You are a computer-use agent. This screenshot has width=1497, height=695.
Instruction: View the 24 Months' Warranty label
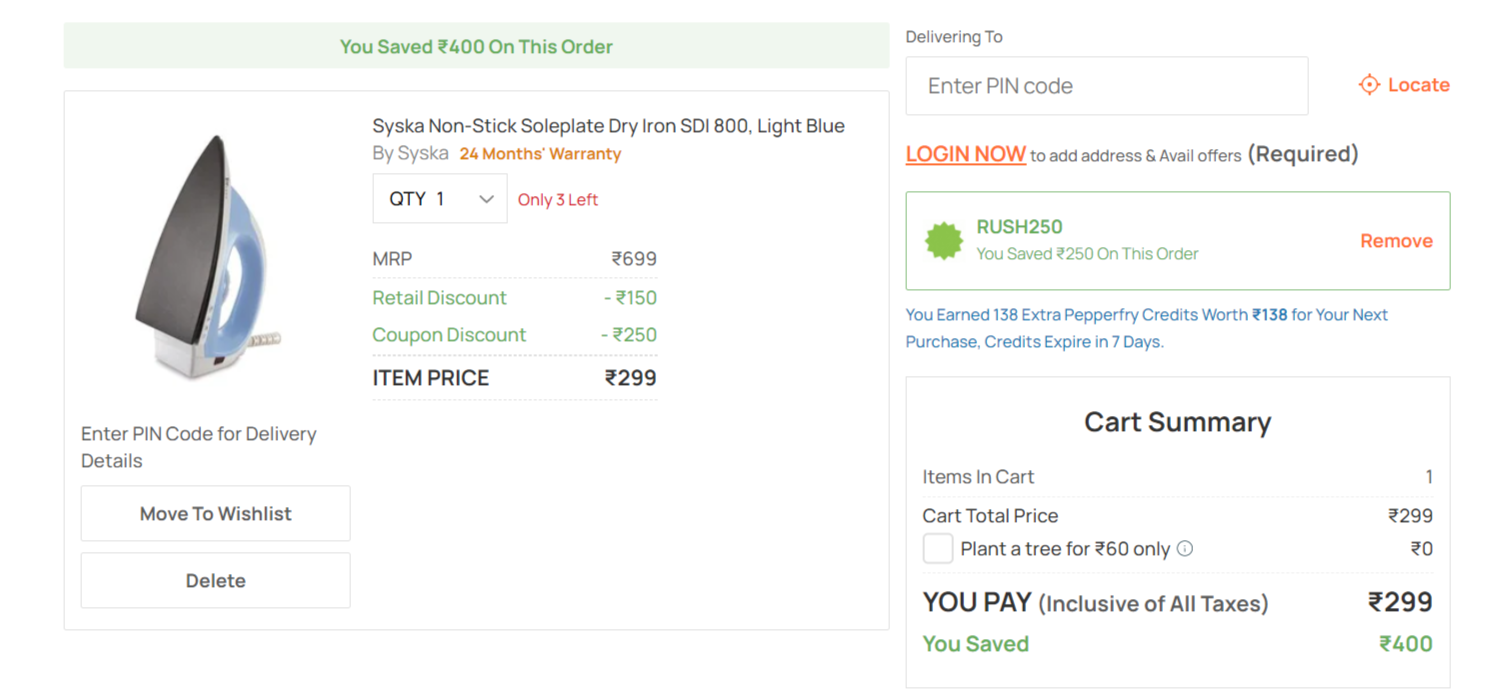(x=540, y=154)
